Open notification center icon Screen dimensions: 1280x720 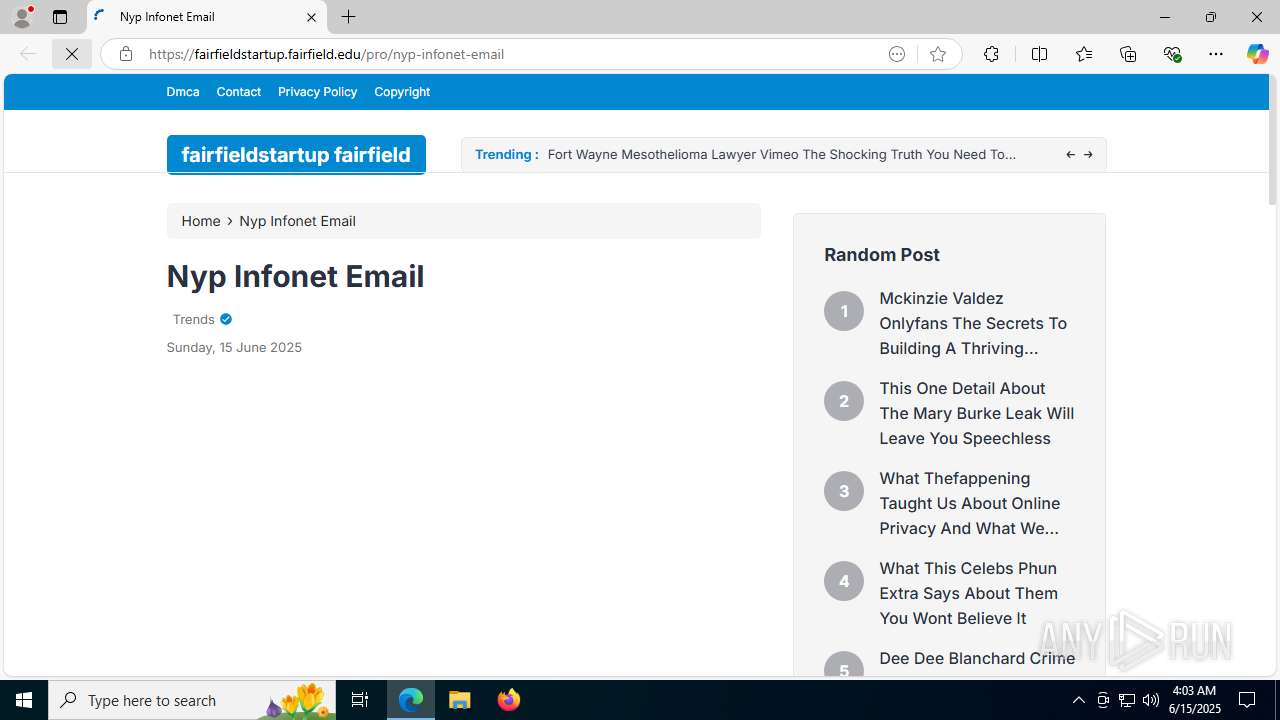(x=1248, y=700)
